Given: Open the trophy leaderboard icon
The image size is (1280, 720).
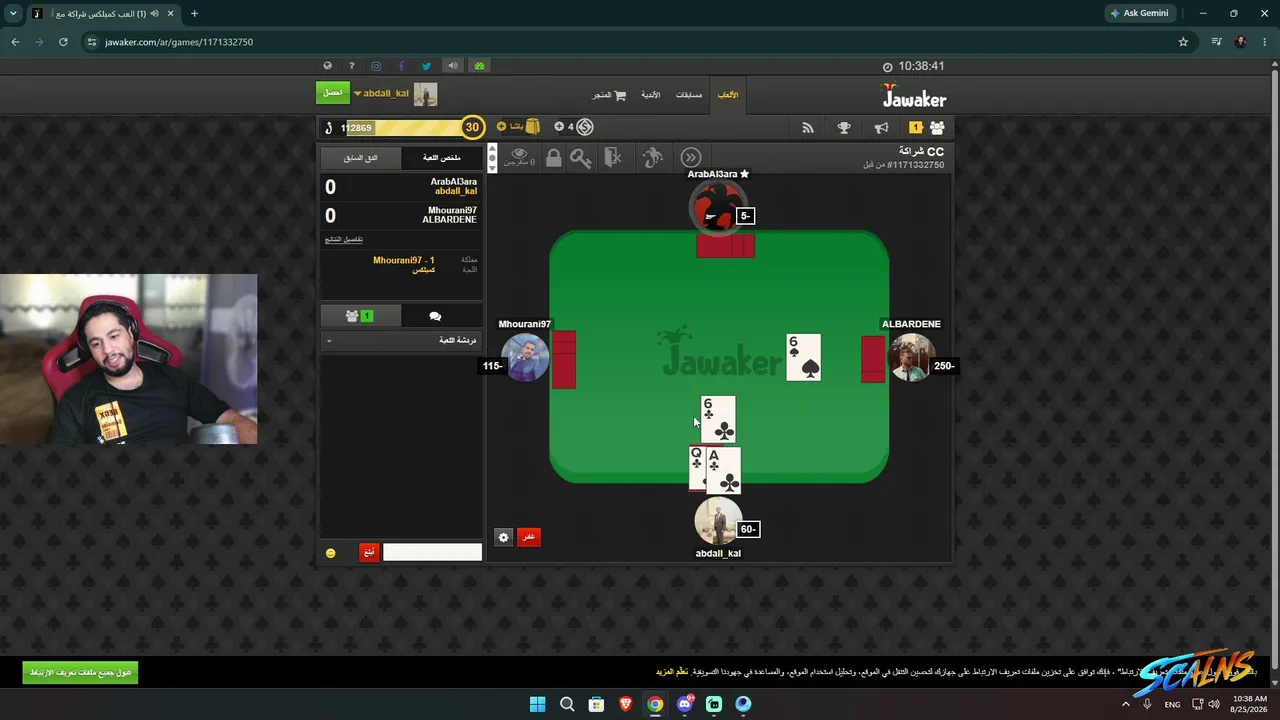Looking at the screenshot, I should [844, 128].
